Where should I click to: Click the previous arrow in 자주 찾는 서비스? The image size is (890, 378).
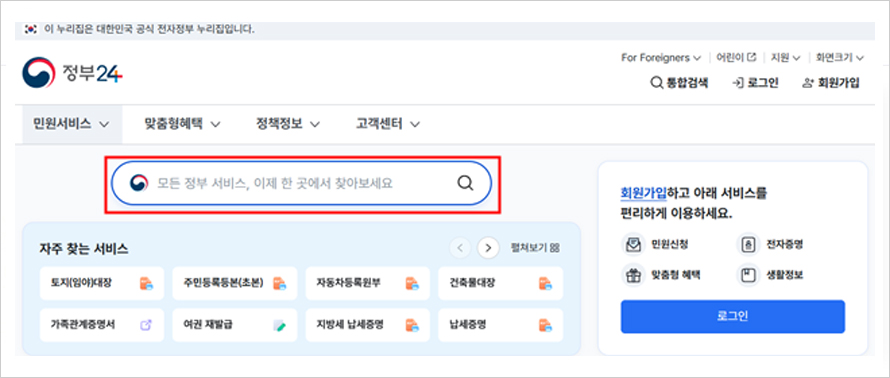click(x=460, y=247)
